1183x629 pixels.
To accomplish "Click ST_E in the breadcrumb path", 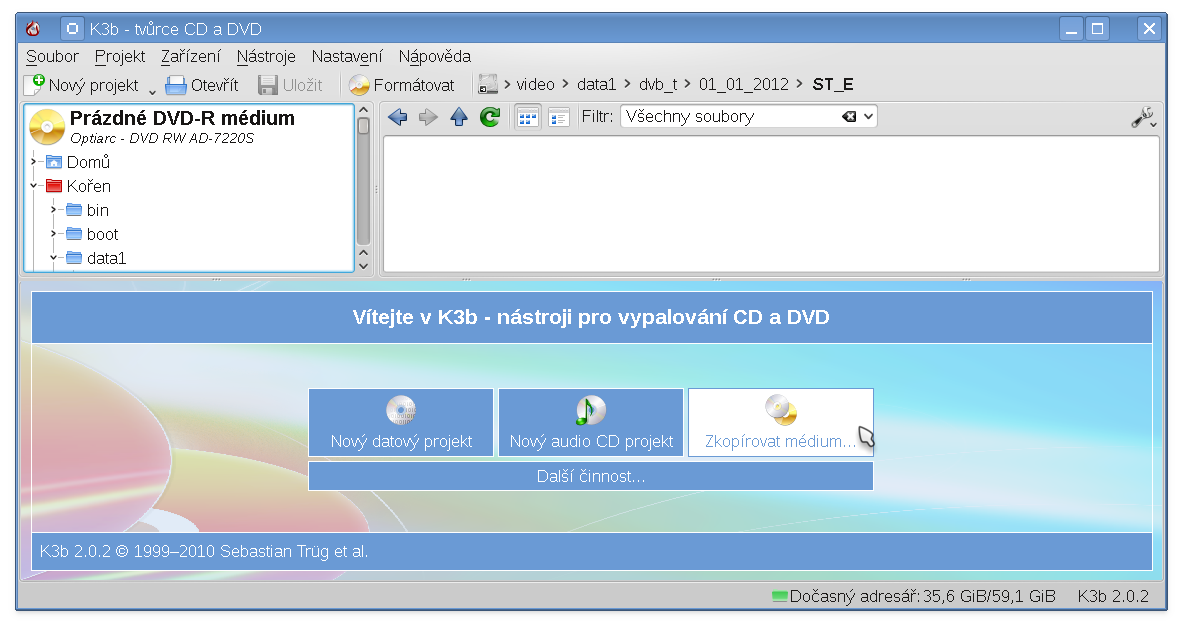I will (833, 84).
